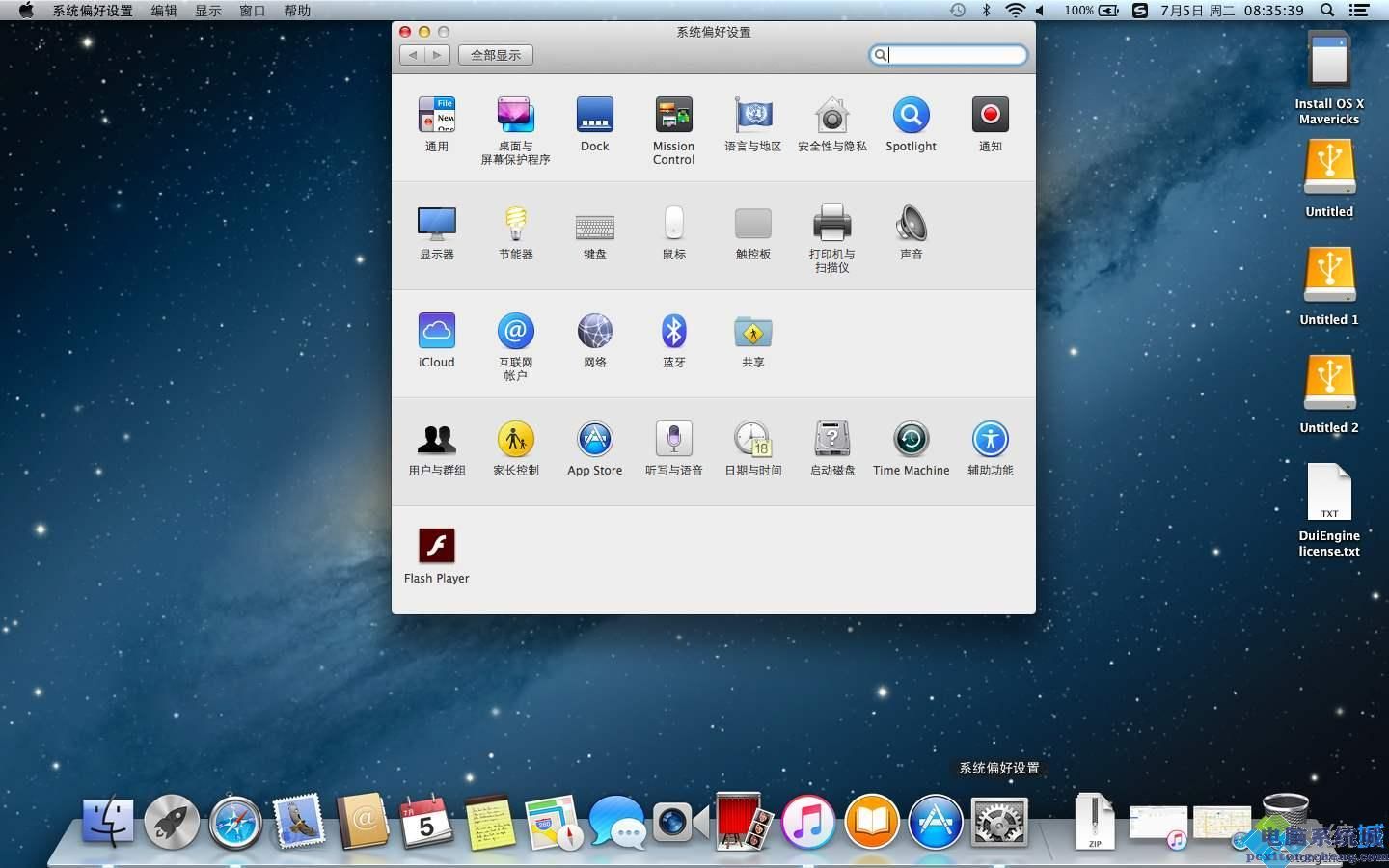Image resolution: width=1389 pixels, height=868 pixels.
Task: Click System Preferences gear in Dock
Action: (x=999, y=823)
